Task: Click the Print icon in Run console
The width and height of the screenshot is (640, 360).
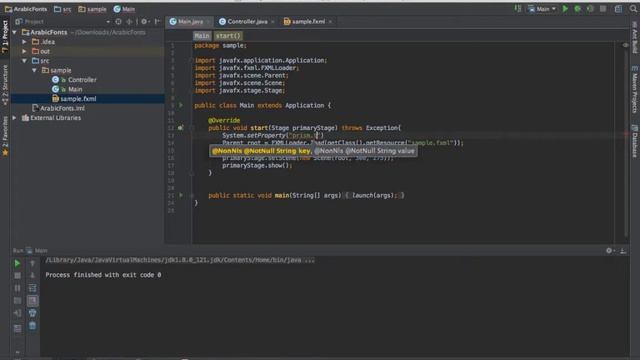Action: 32,313
